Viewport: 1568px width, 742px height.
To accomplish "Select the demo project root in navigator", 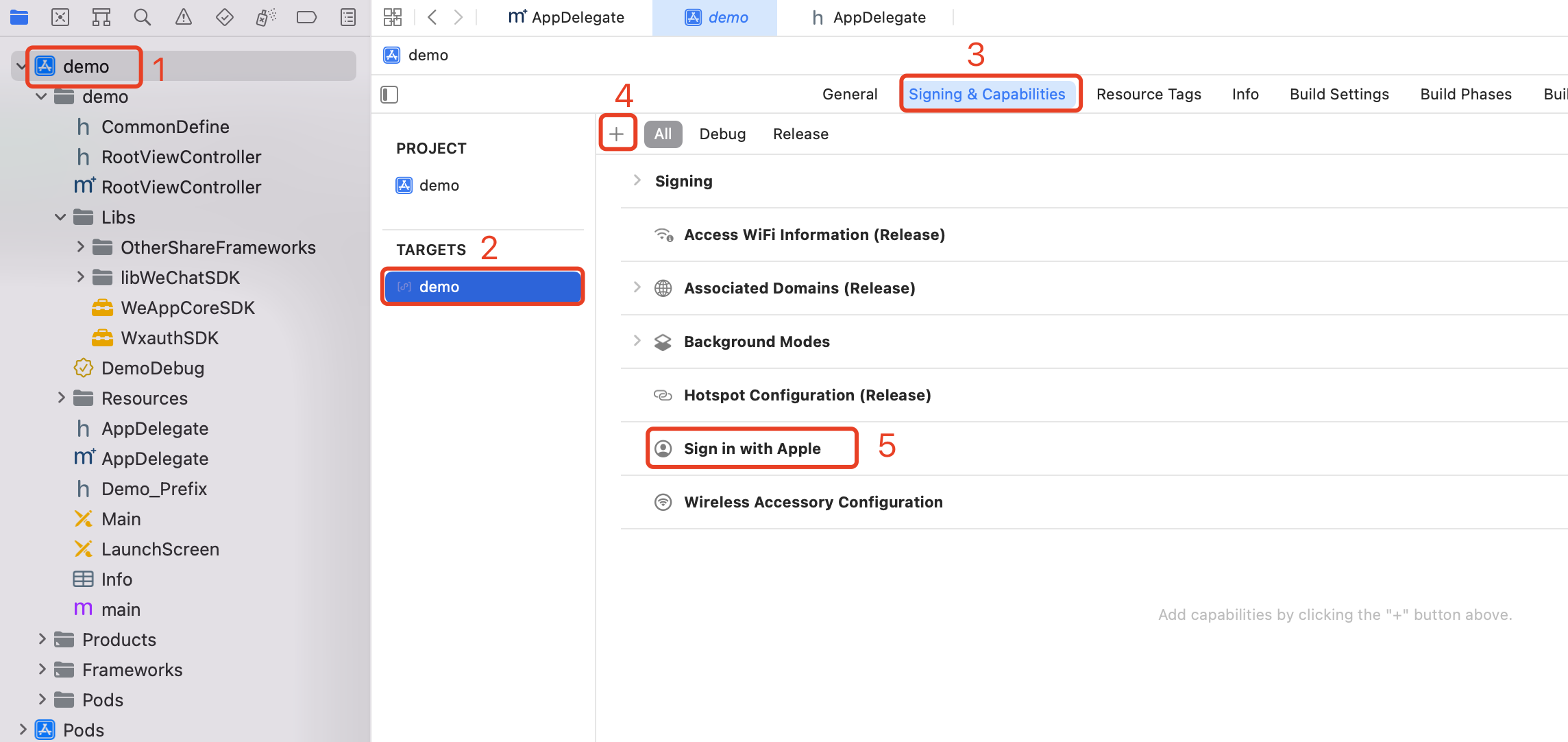I will click(184, 67).
